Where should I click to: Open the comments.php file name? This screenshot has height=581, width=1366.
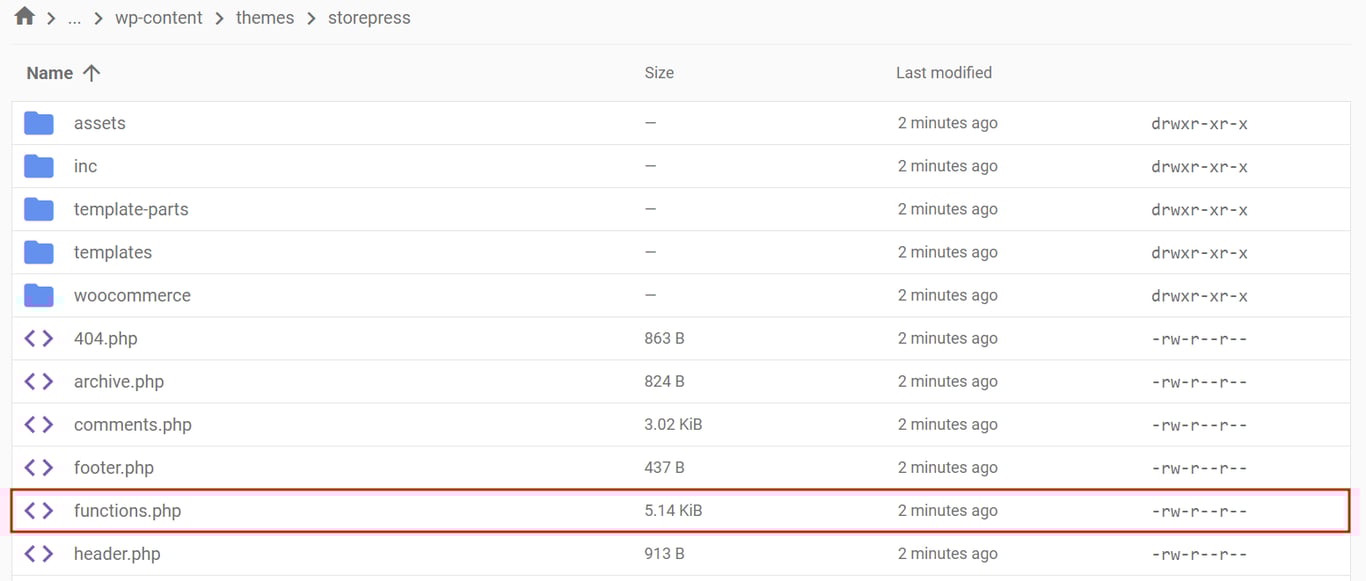(x=132, y=424)
